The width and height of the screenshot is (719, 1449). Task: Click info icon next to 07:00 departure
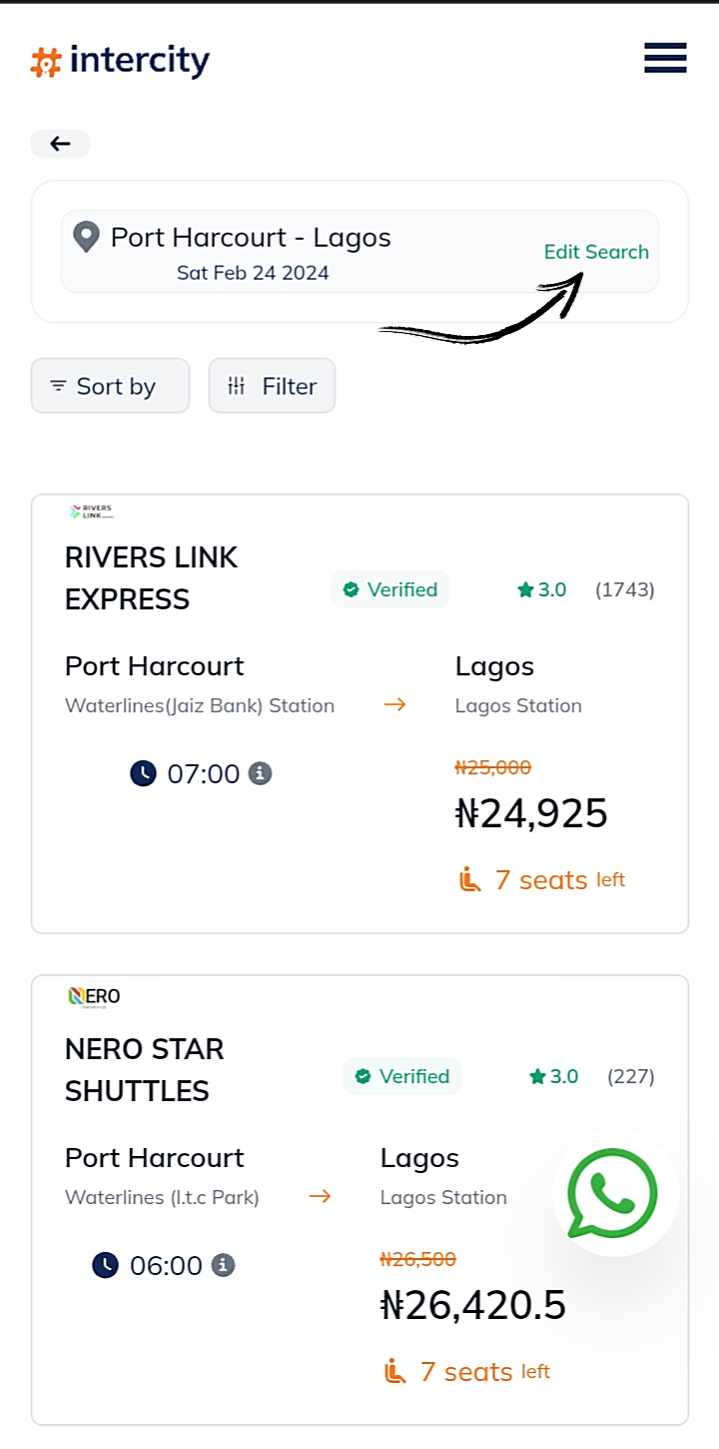[x=260, y=773]
